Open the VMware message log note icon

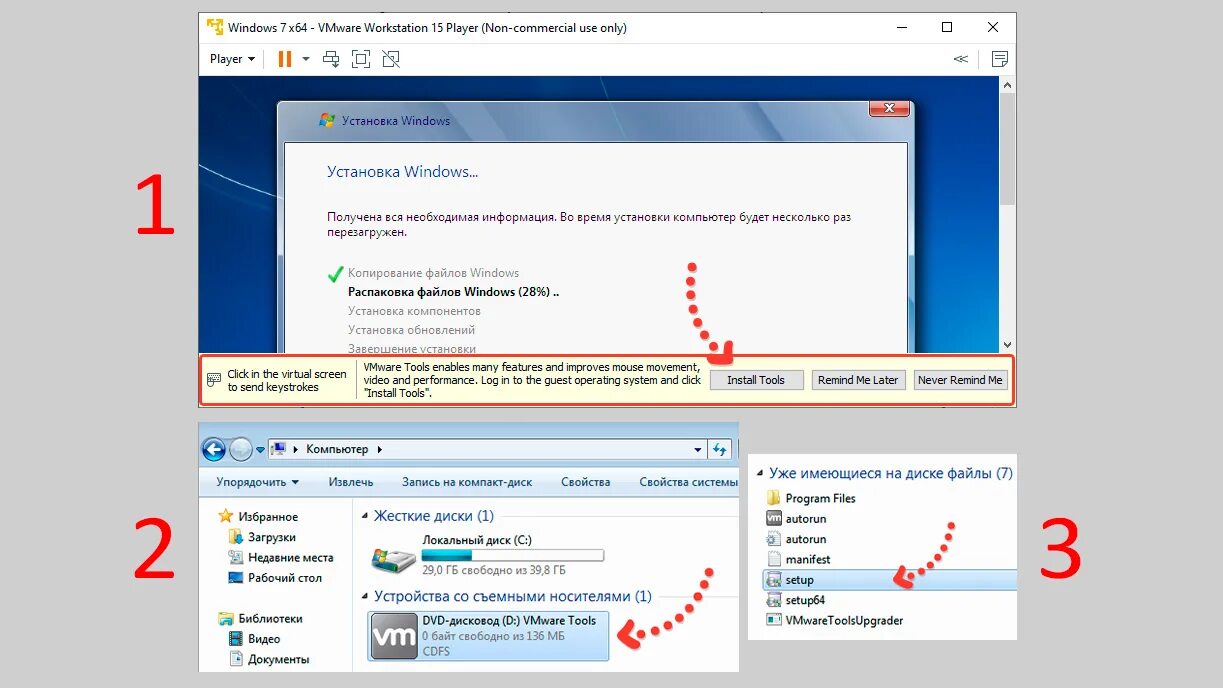click(999, 59)
